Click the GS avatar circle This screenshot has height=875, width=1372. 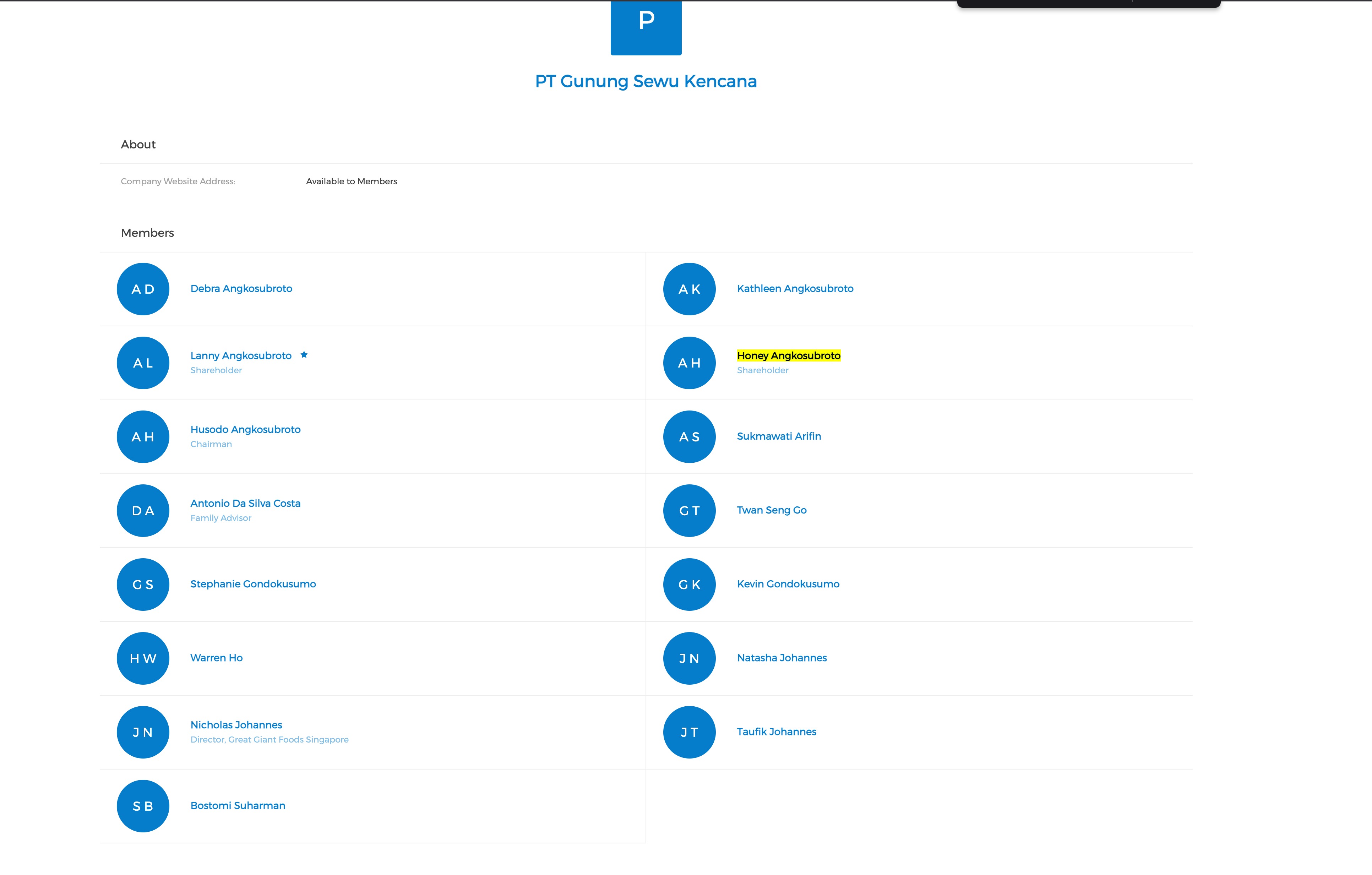point(143,585)
